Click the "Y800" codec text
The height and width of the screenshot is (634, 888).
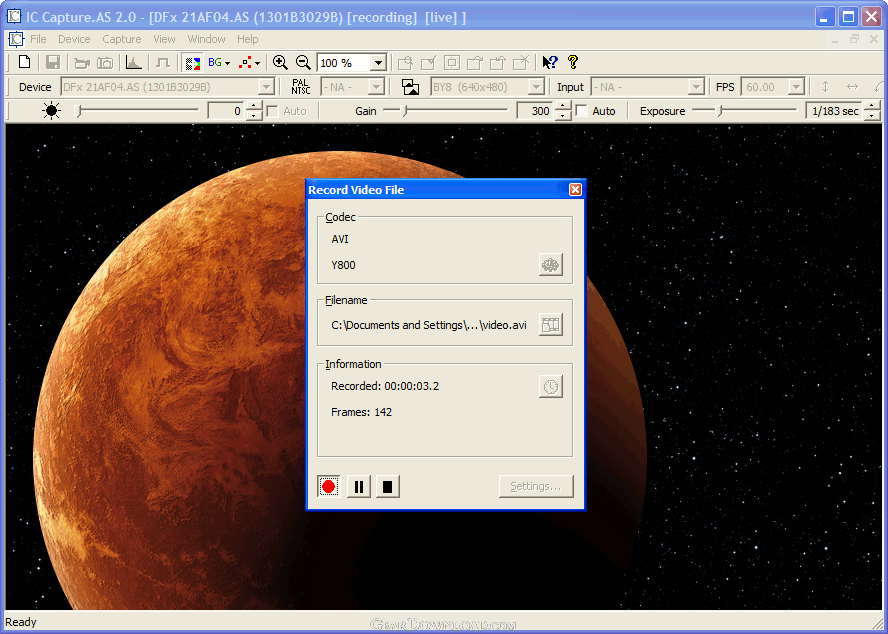tap(343, 265)
